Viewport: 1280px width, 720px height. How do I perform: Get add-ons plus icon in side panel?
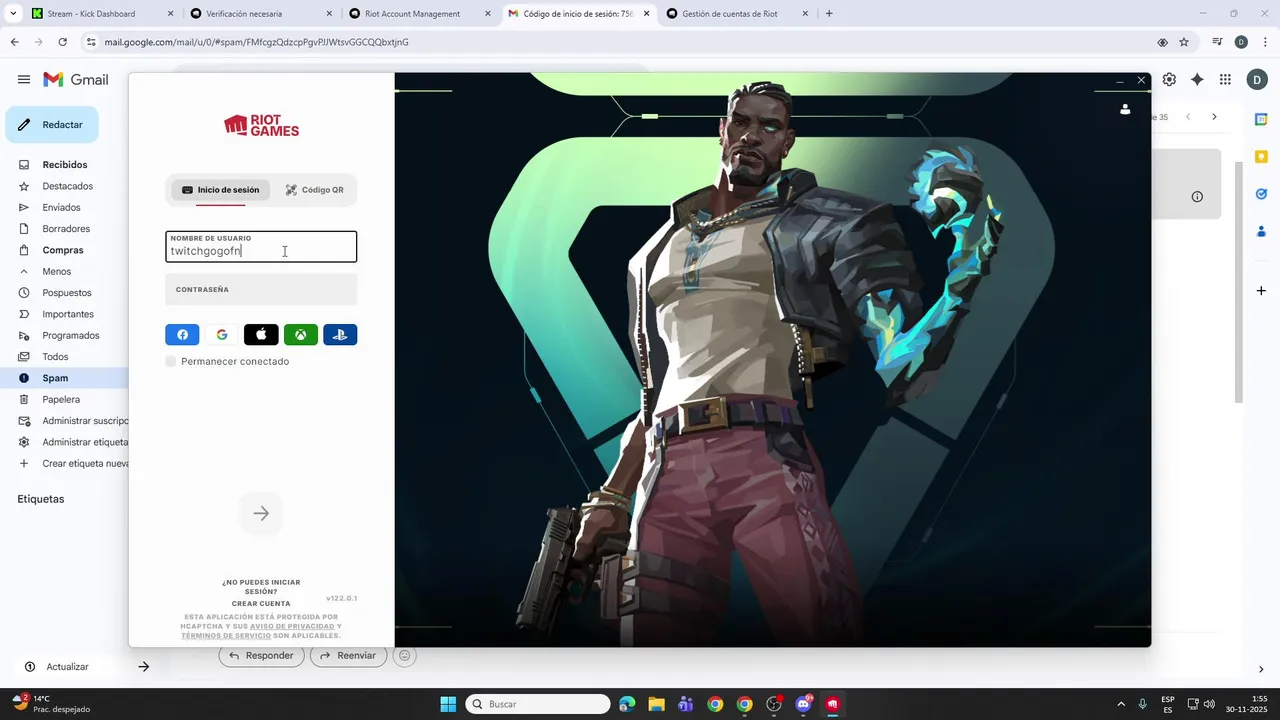[x=1261, y=291]
